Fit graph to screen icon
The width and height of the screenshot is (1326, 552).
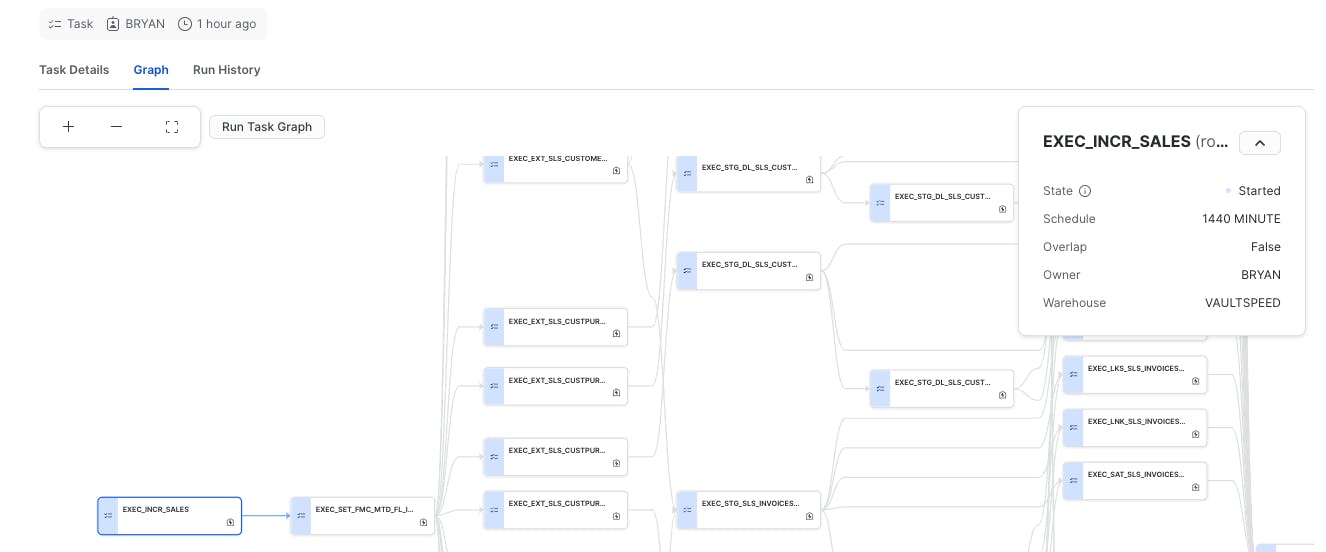click(x=172, y=127)
